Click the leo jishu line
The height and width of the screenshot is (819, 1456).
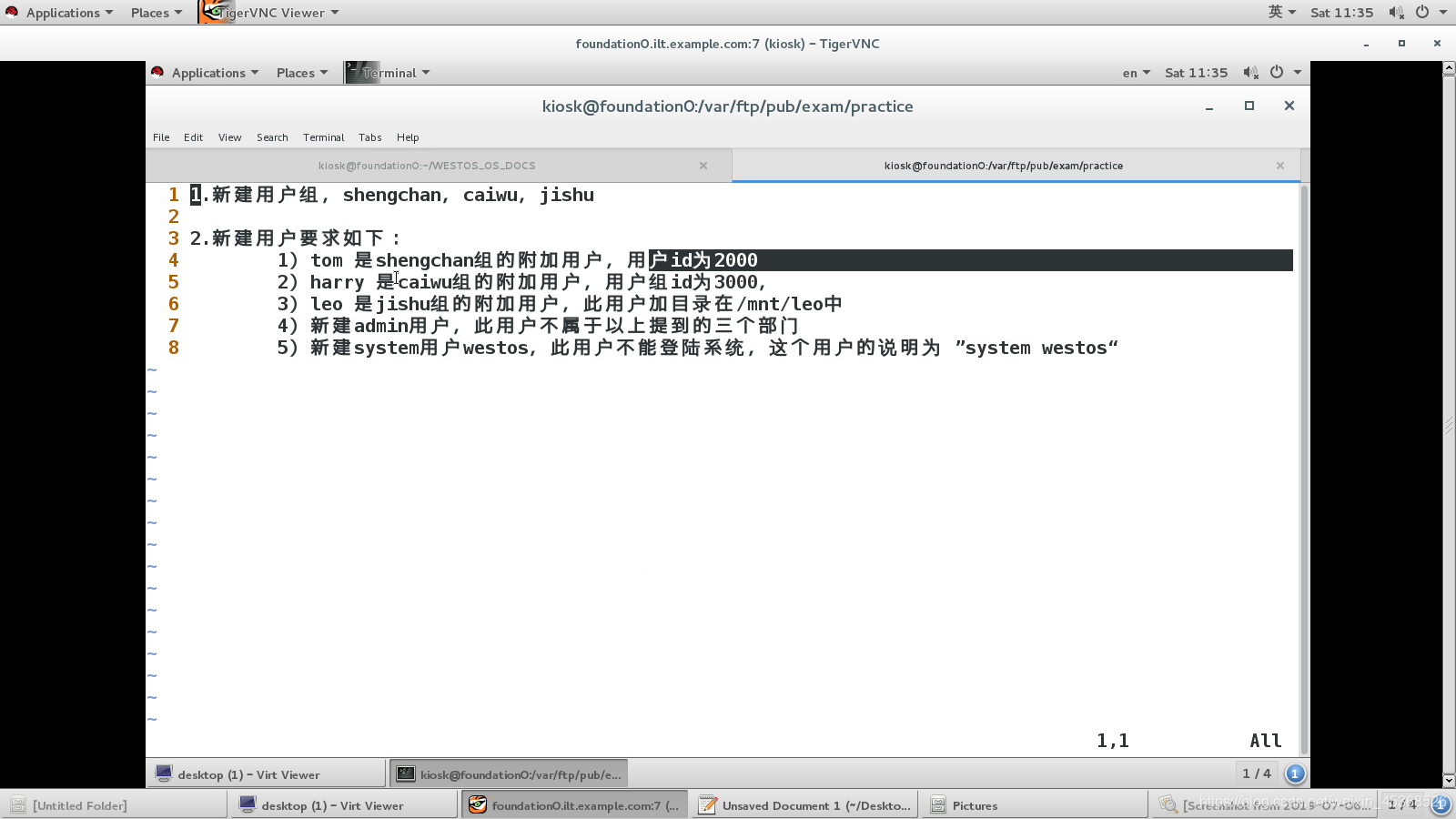pos(560,304)
